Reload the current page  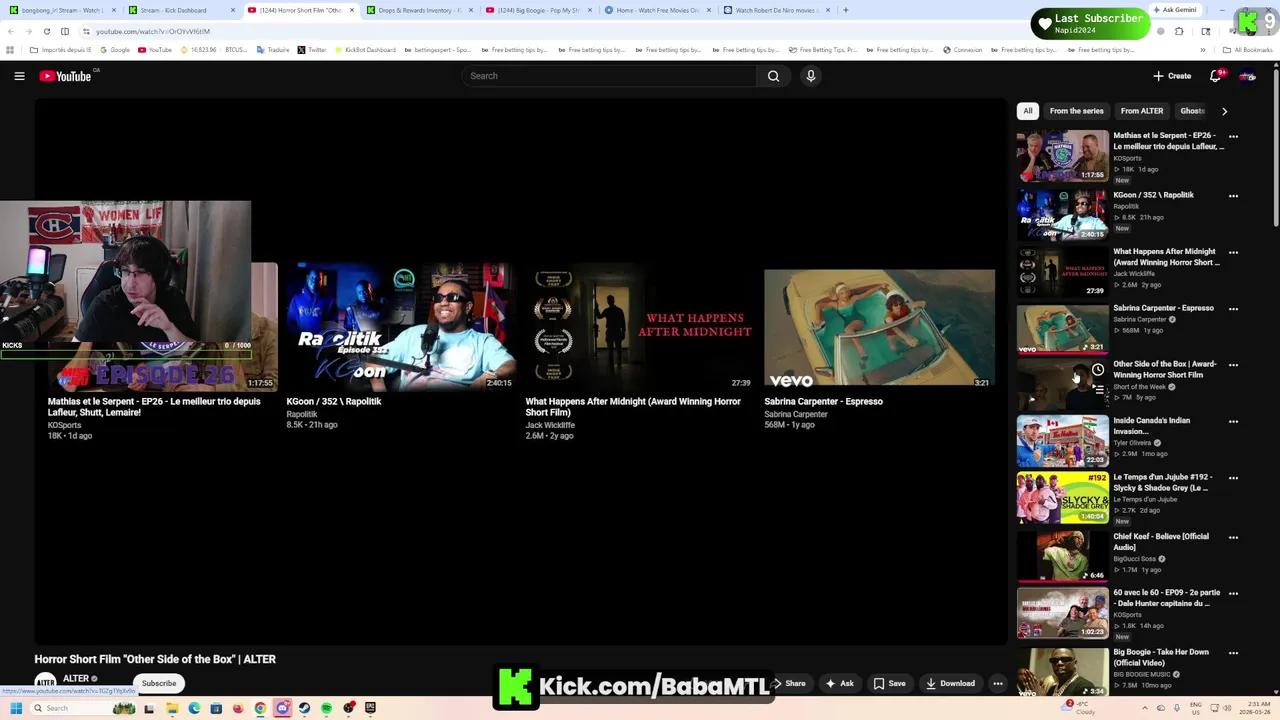coord(46,31)
